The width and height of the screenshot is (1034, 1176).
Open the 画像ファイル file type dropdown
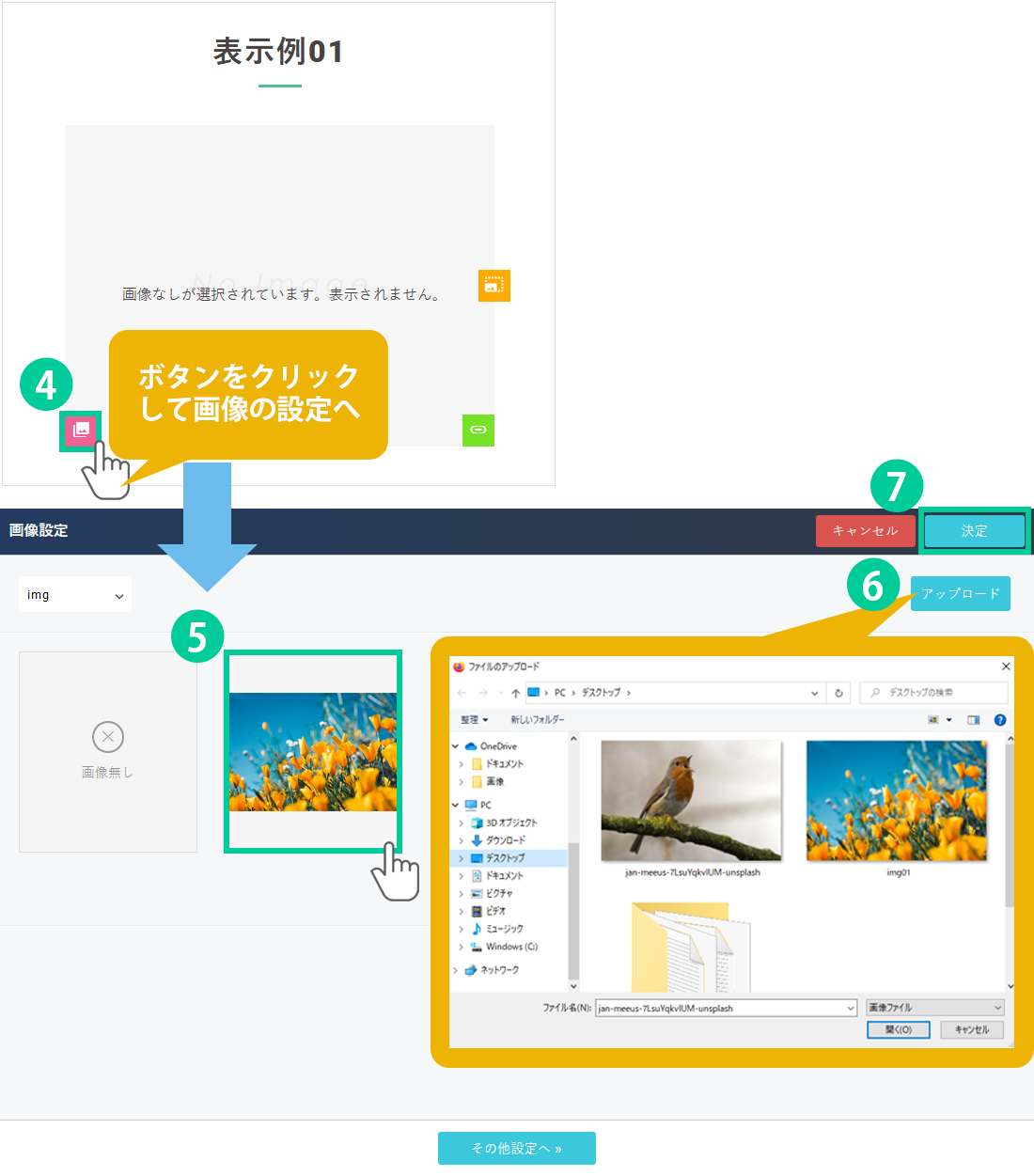934,1008
